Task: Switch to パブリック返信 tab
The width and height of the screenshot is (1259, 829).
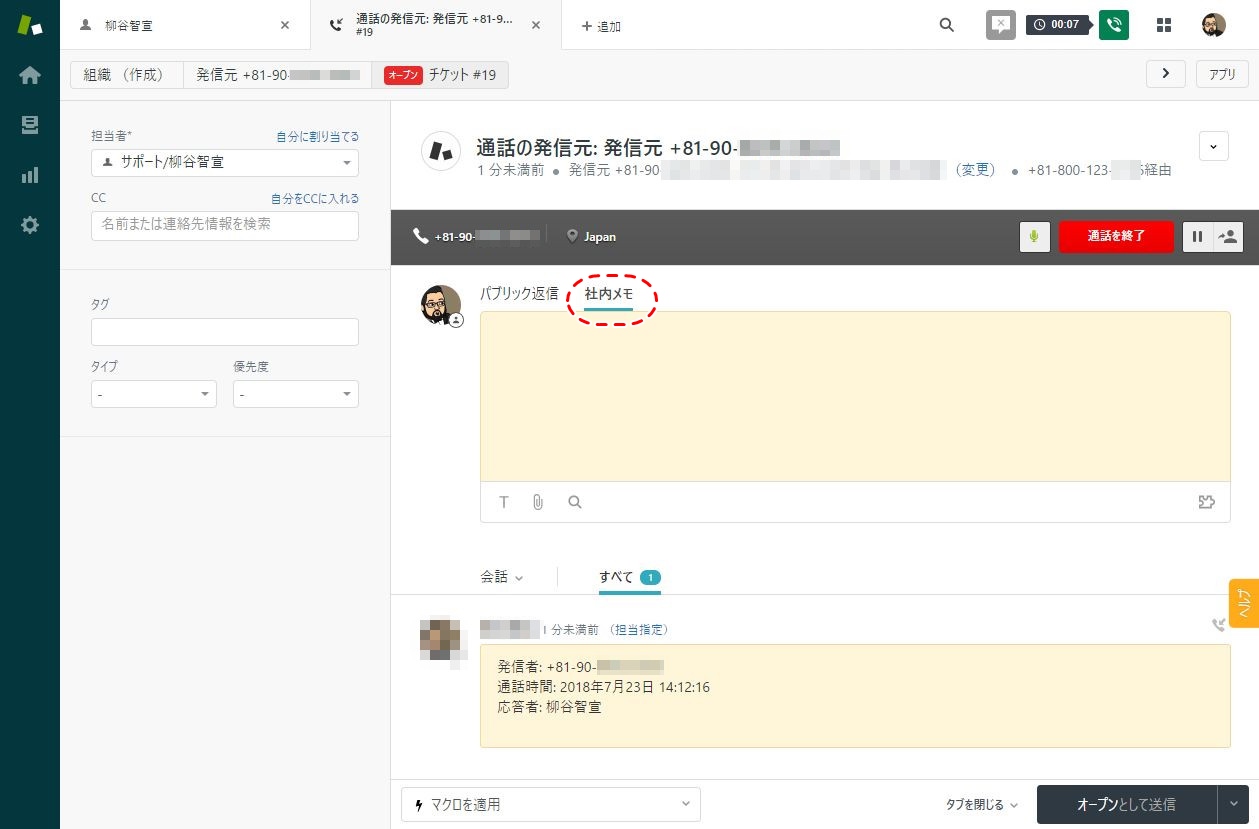Action: (519, 294)
